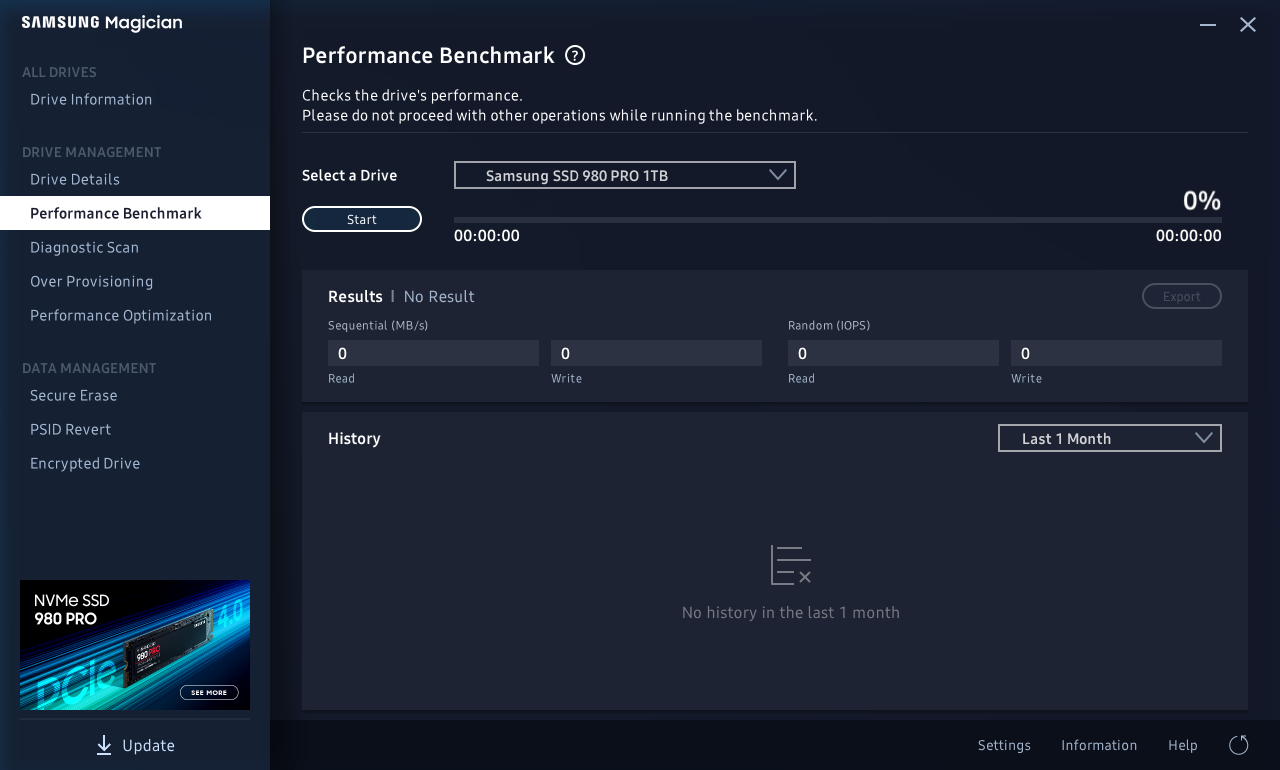Select Over Provisioning in sidebar

point(91,281)
